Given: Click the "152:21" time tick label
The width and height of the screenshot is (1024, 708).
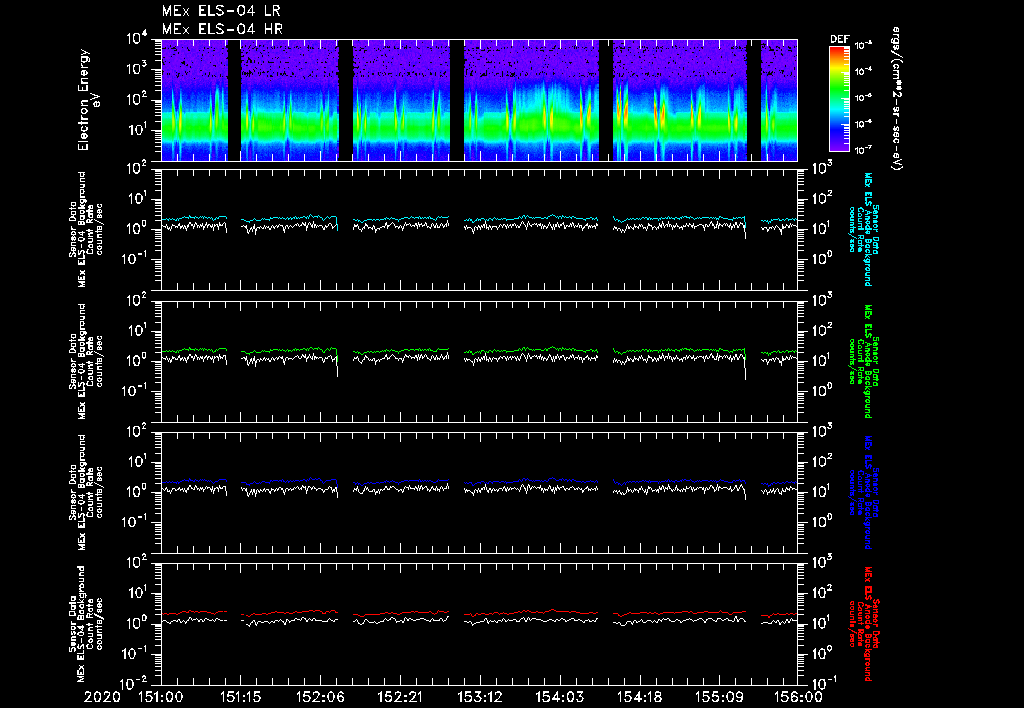Looking at the screenshot, I should [x=400, y=697].
